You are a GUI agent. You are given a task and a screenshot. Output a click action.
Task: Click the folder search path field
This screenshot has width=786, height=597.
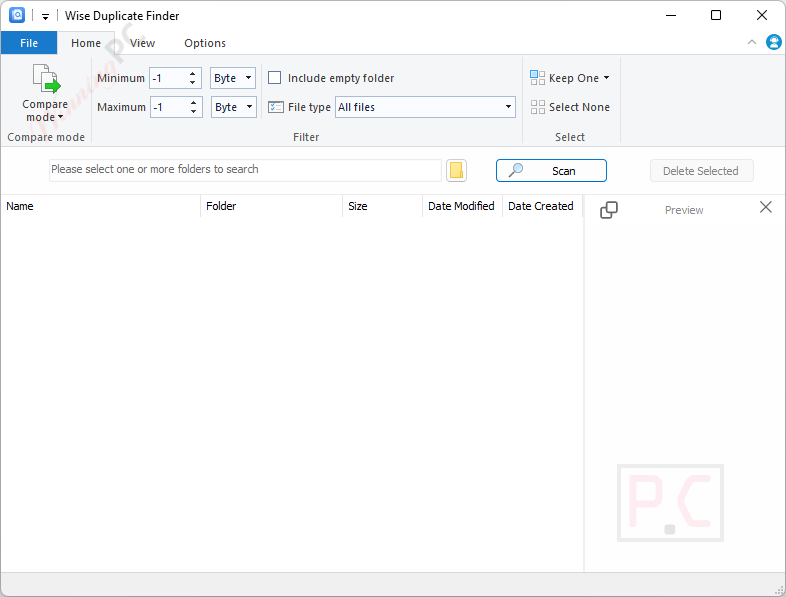245,170
